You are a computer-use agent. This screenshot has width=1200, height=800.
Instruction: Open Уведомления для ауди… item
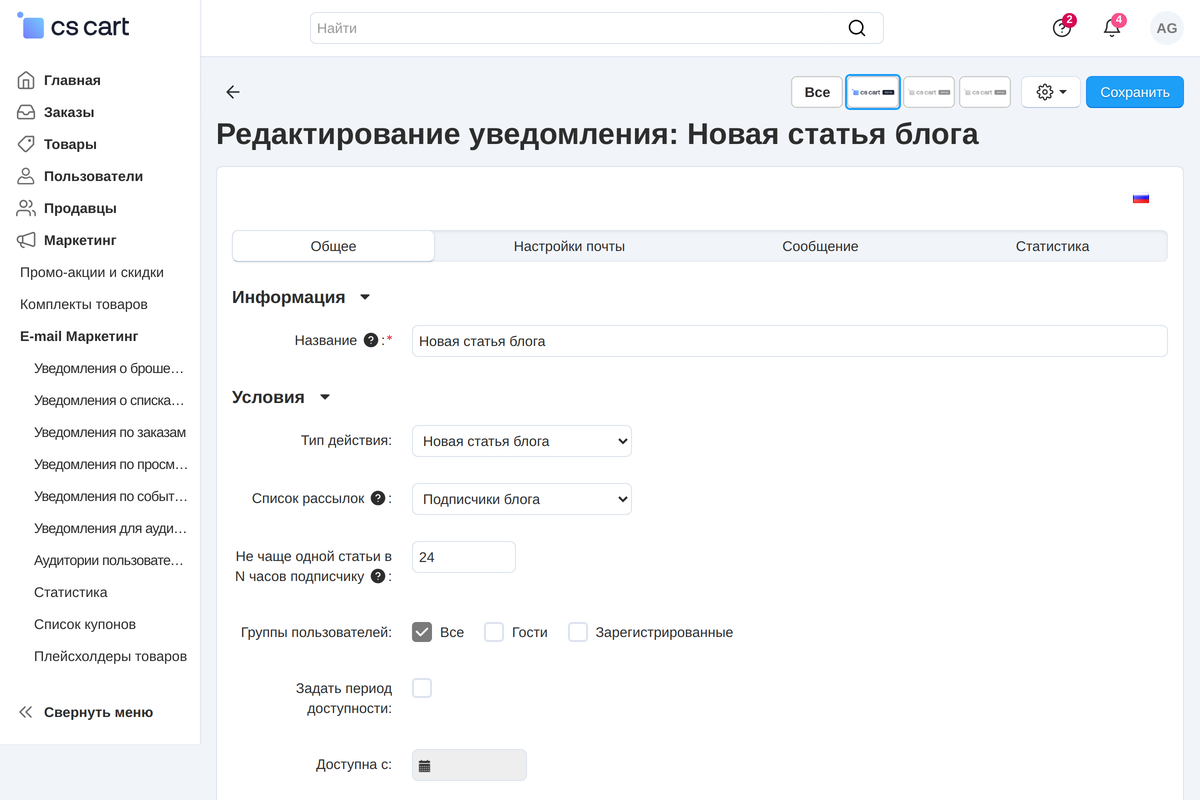[110, 528]
